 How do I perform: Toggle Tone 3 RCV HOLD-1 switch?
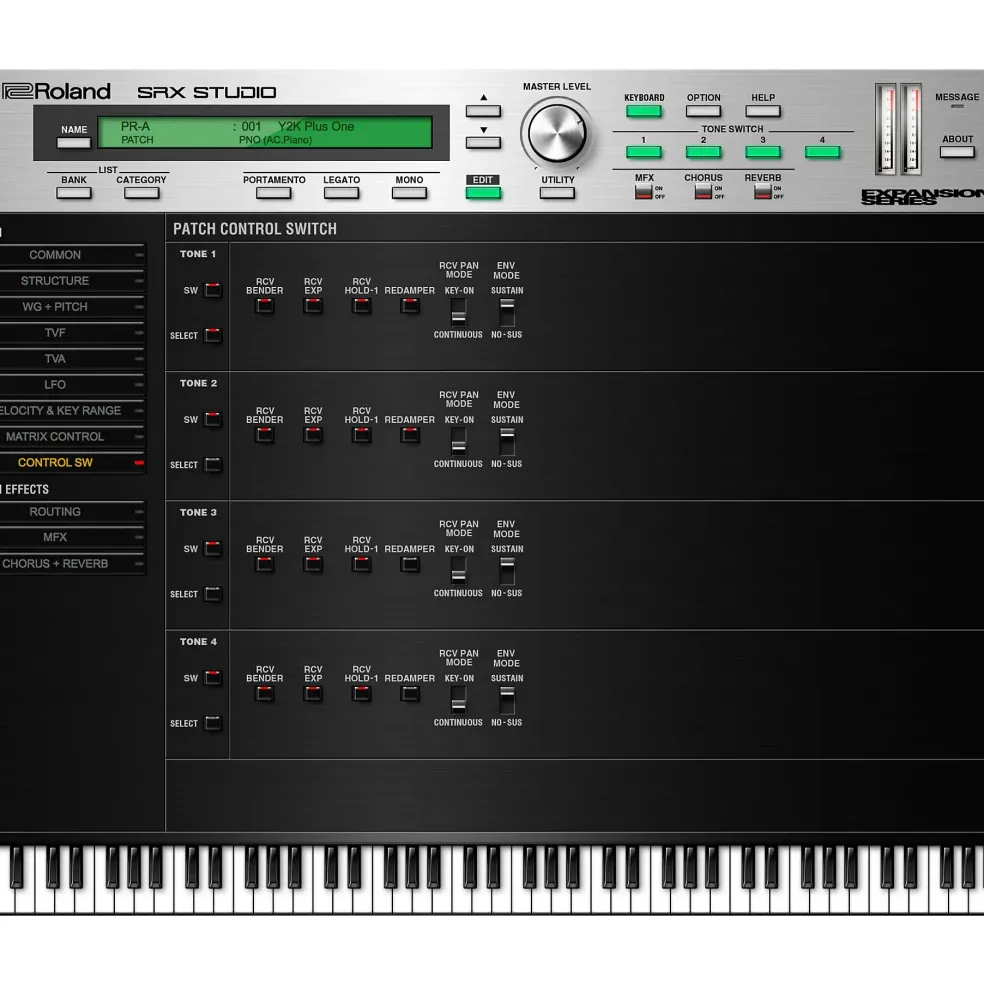(361, 564)
